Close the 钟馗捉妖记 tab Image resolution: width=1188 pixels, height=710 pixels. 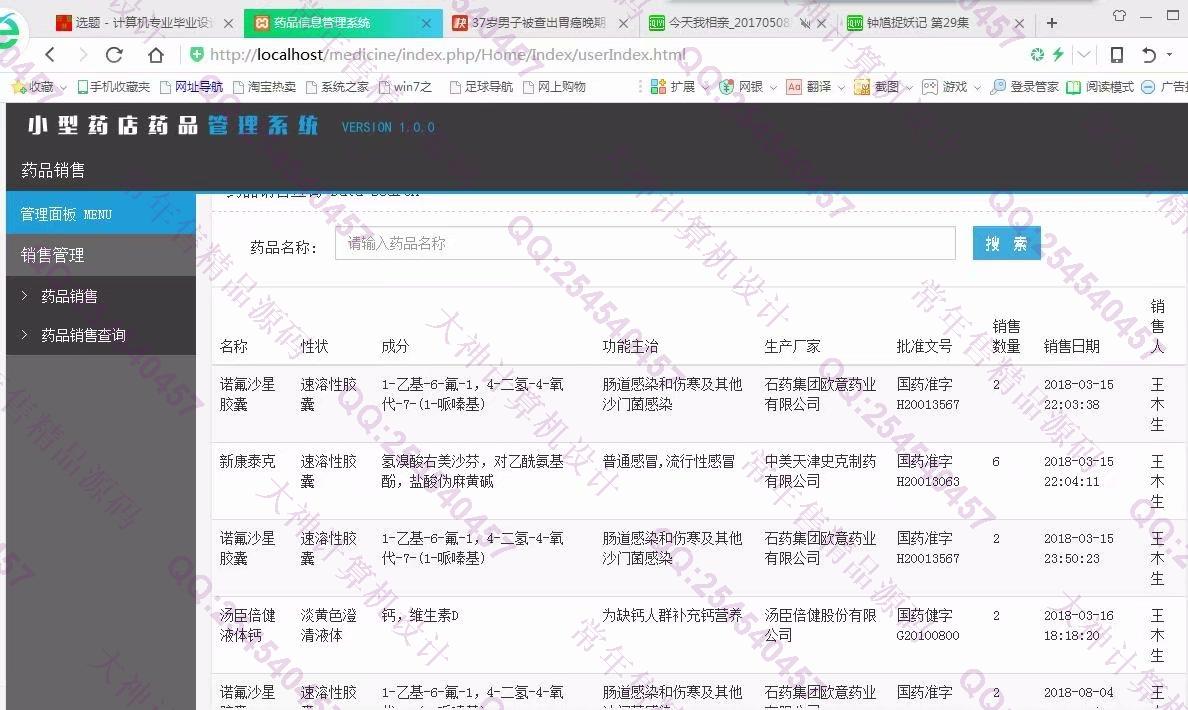[1019, 23]
